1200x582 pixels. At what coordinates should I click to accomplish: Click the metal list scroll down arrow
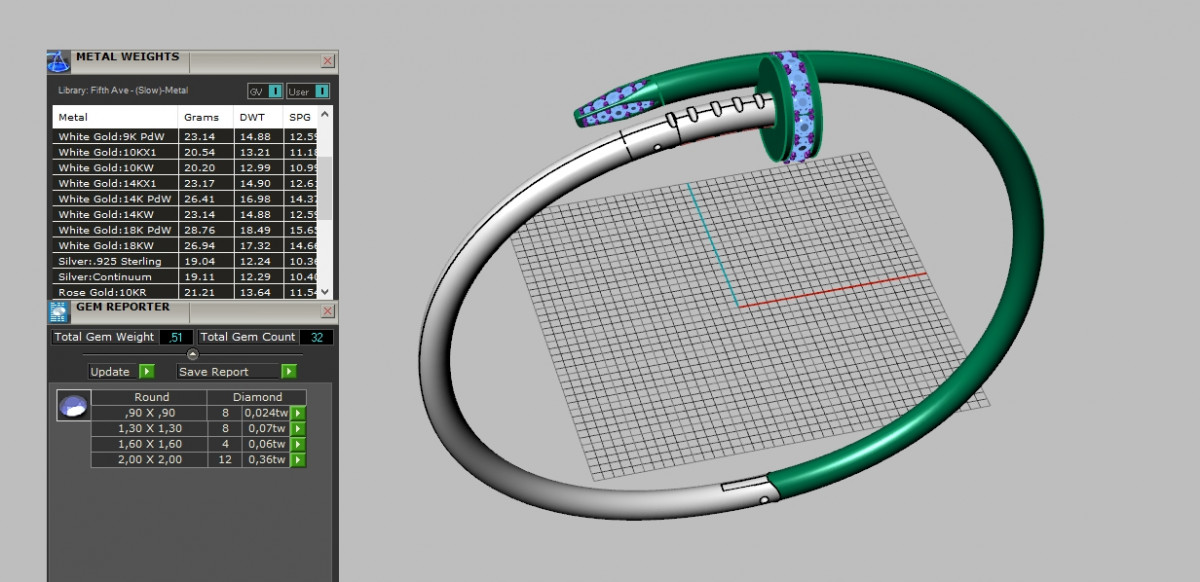[326, 291]
